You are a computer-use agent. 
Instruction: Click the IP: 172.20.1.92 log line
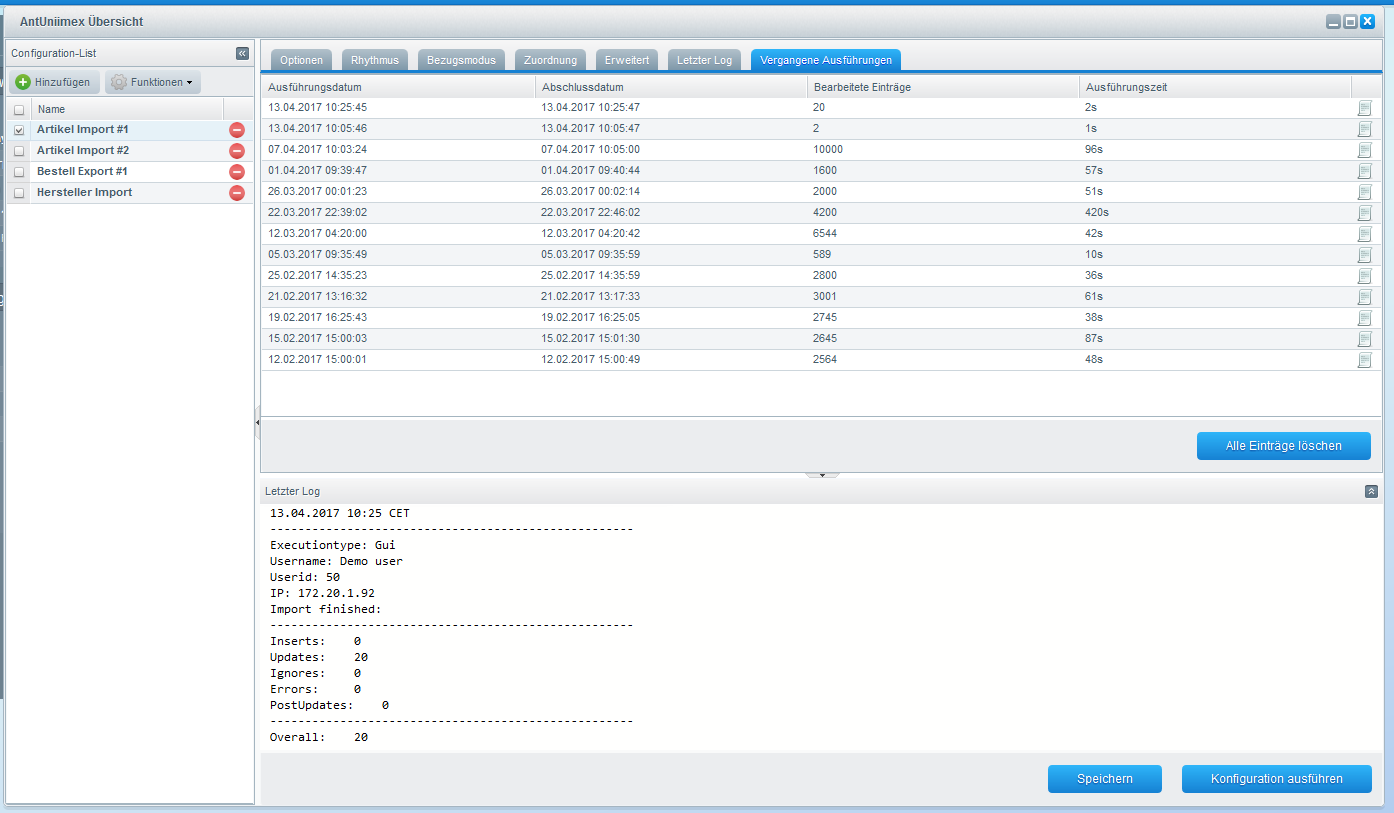pos(322,593)
